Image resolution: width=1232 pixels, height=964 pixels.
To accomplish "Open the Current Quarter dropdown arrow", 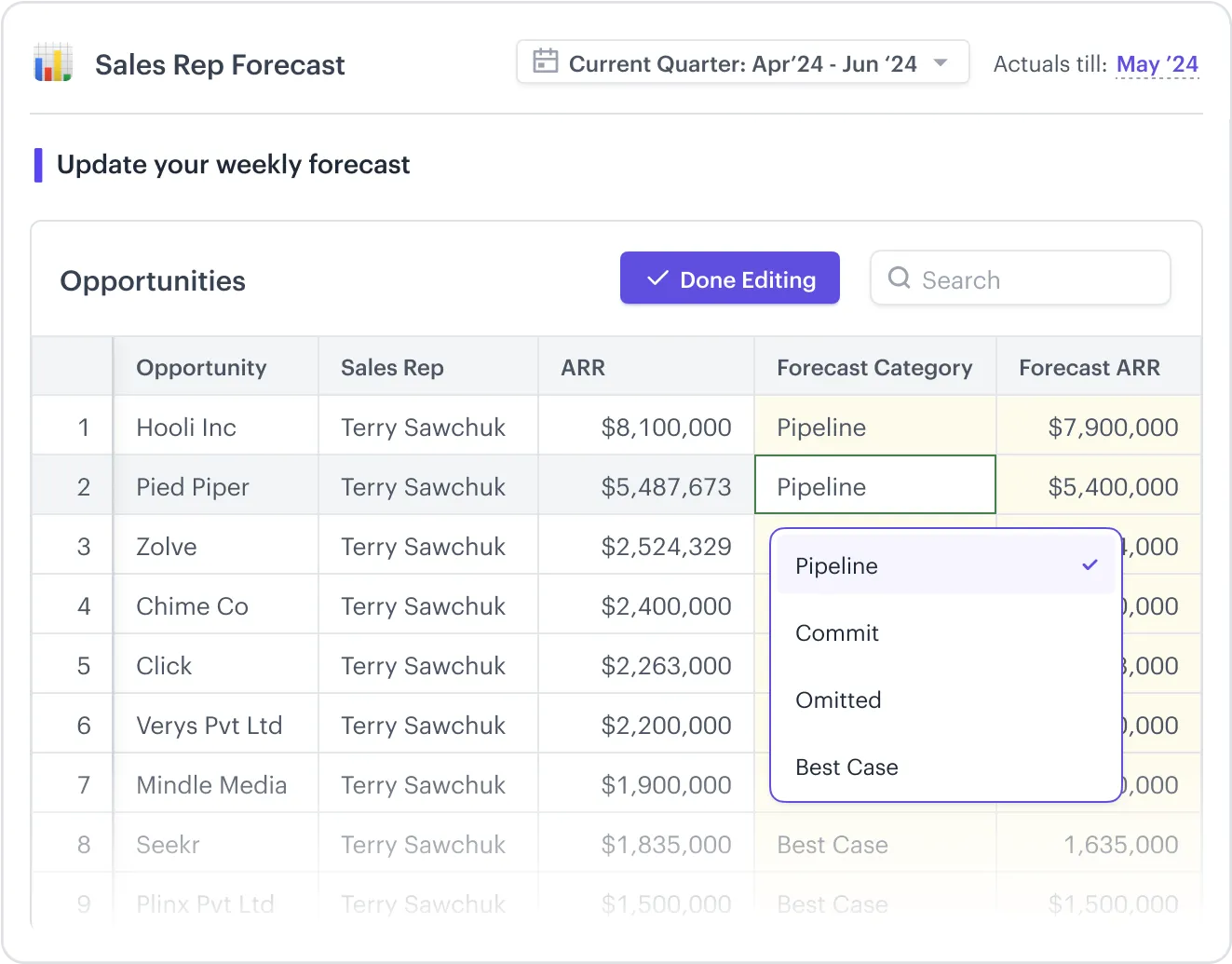I will click(x=941, y=62).
